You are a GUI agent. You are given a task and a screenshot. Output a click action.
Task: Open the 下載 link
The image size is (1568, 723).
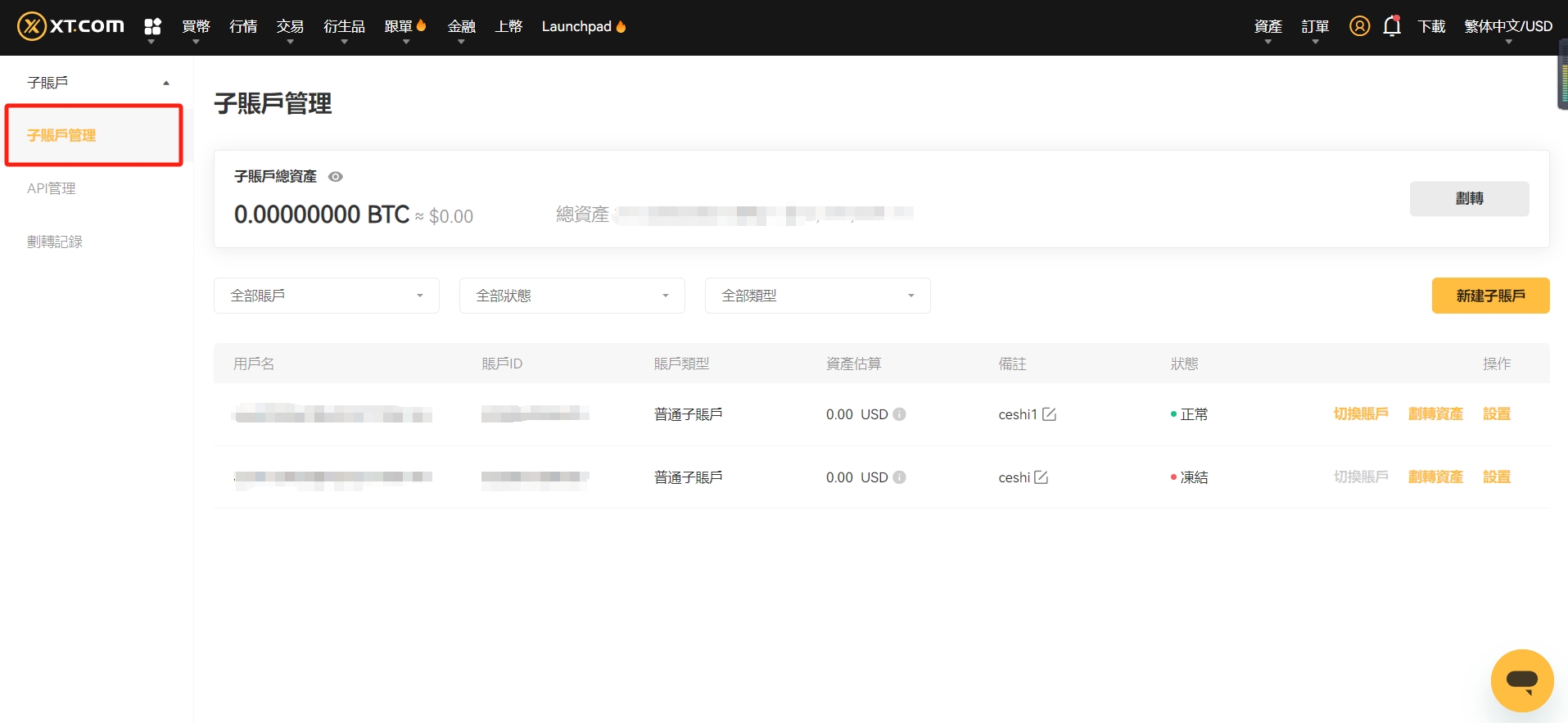pyautogui.click(x=1431, y=26)
